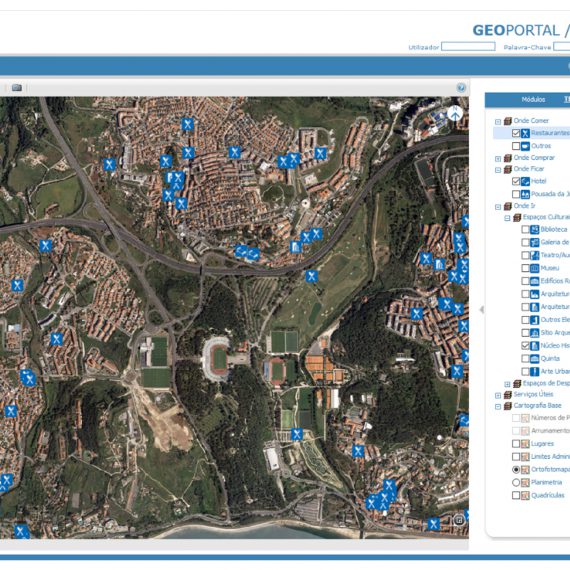570x570 pixels.
Task: Click the north arrow compass on map
Action: tap(455, 113)
